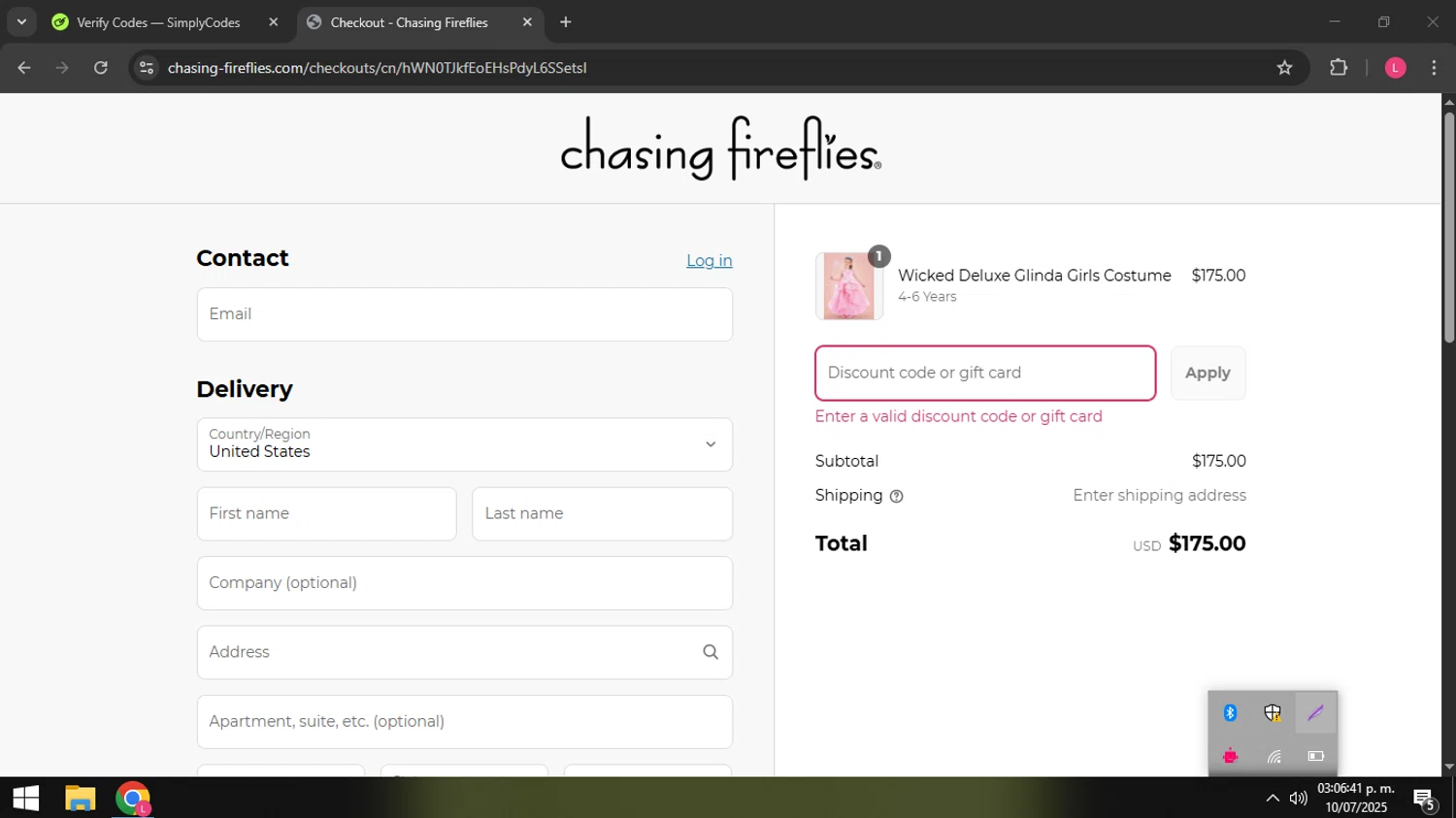The width and height of the screenshot is (1456, 818).
Task: Click the page vertical scrollbar
Action: pyautogui.click(x=1448, y=228)
